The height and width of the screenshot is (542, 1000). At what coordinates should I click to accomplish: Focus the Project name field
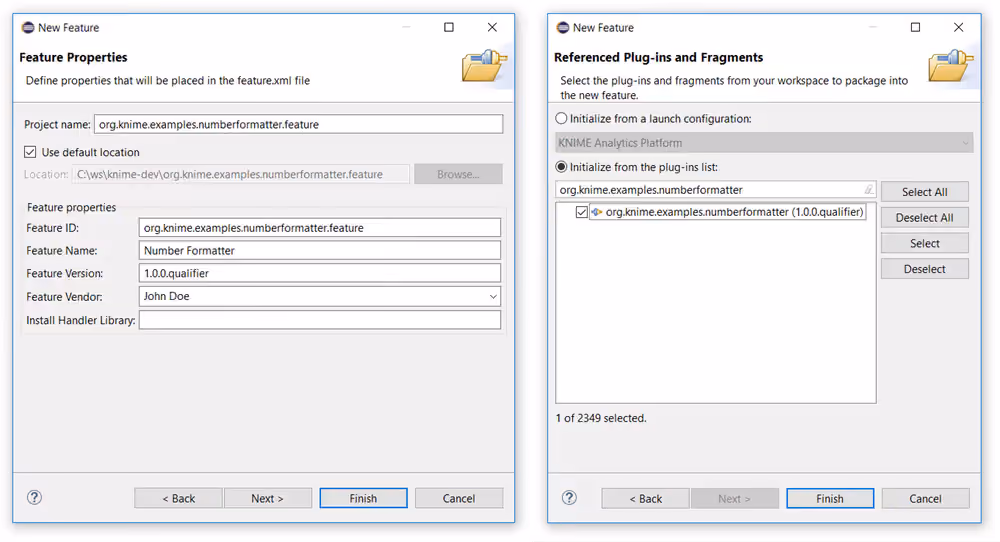click(298, 124)
